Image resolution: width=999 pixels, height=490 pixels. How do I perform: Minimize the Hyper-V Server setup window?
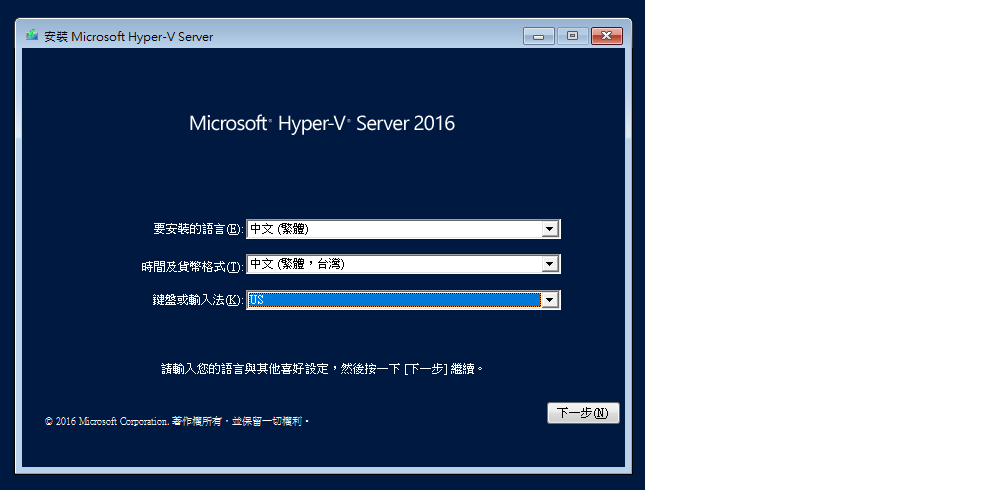[539, 36]
